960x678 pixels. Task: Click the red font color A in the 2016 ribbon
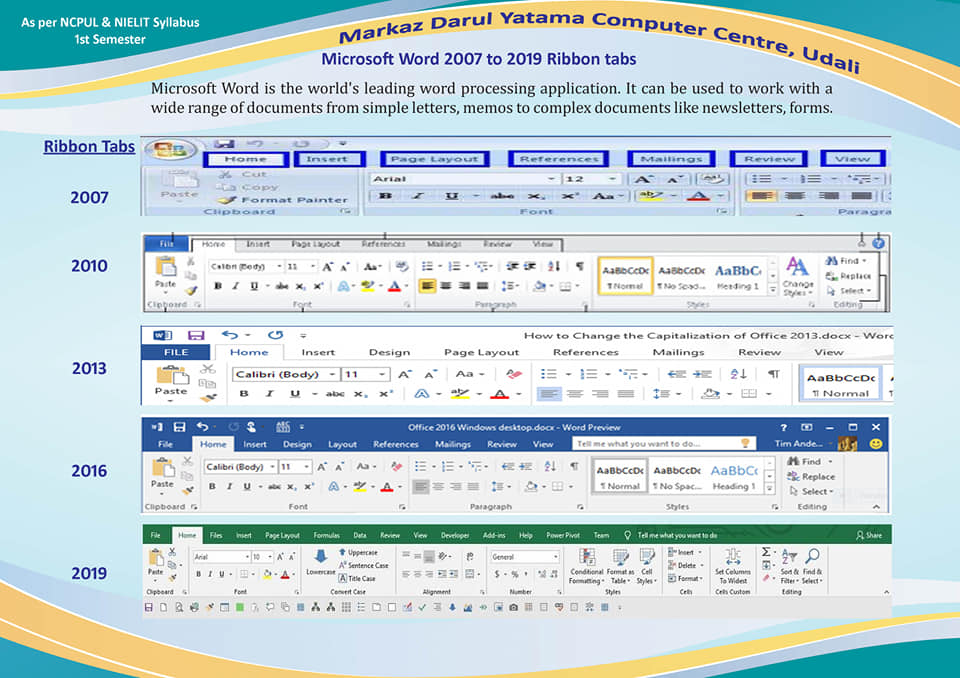tap(387, 487)
